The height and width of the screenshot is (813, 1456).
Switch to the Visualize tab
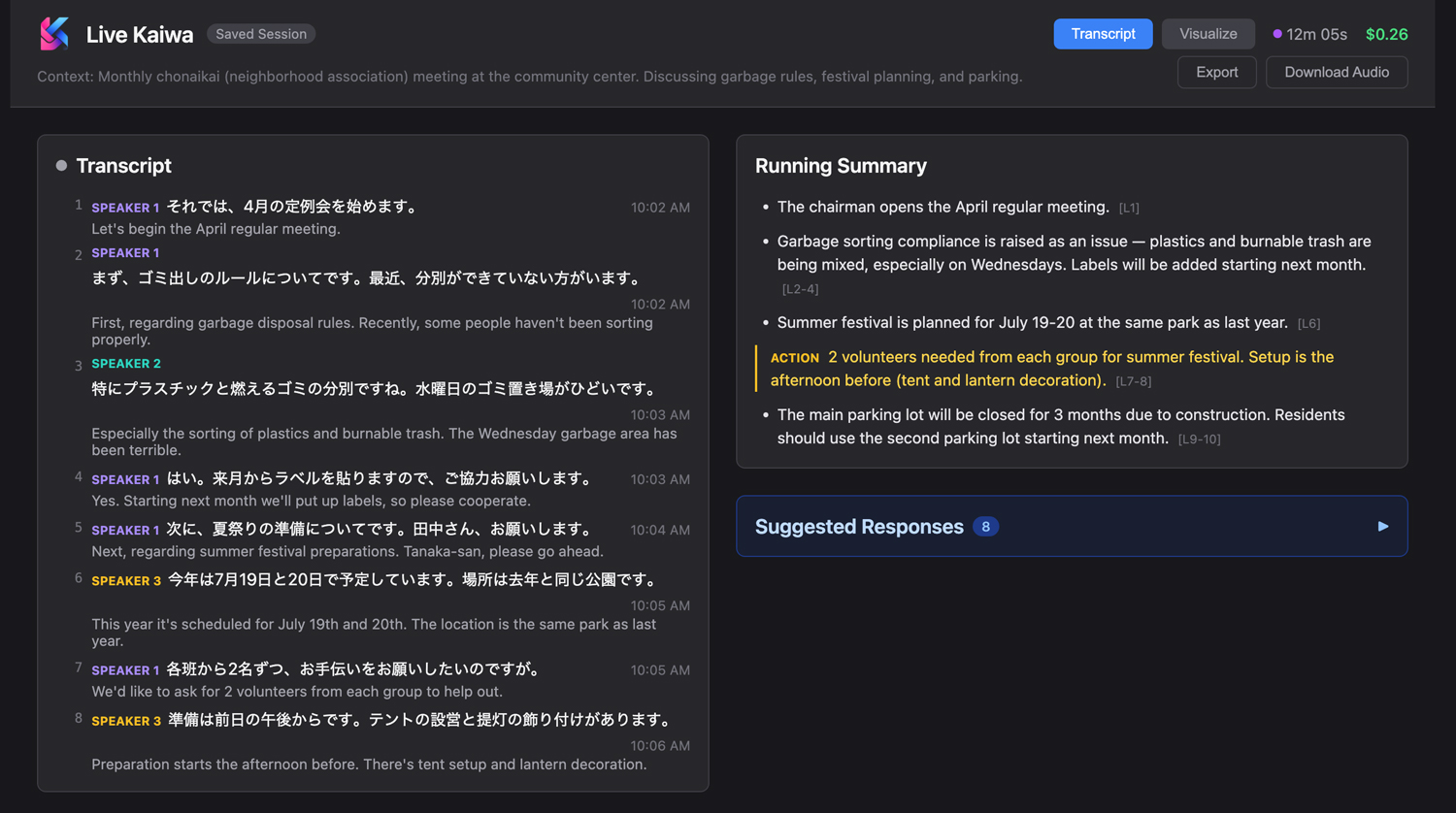click(1208, 33)
